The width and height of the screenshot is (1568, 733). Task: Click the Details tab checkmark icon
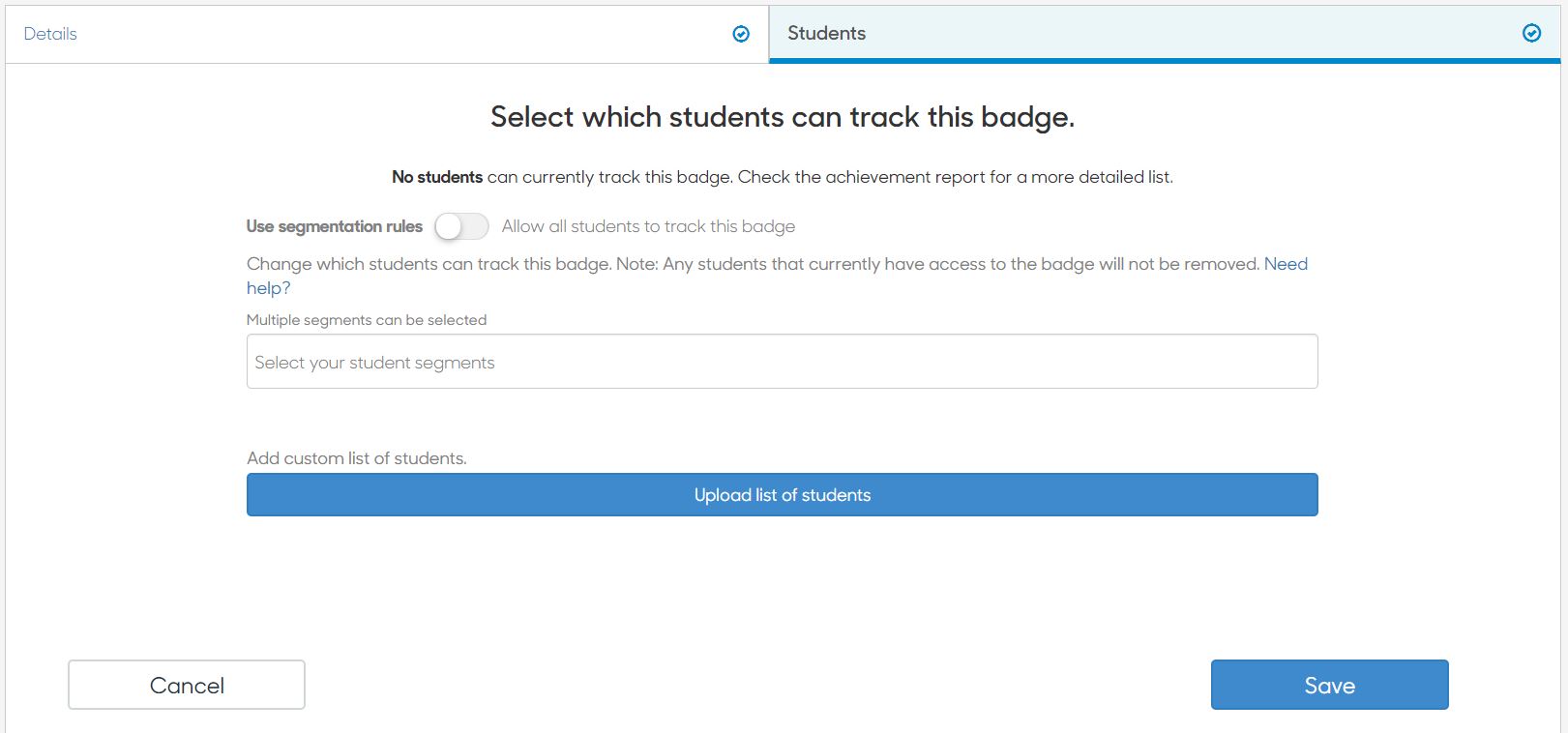[741, 34]
